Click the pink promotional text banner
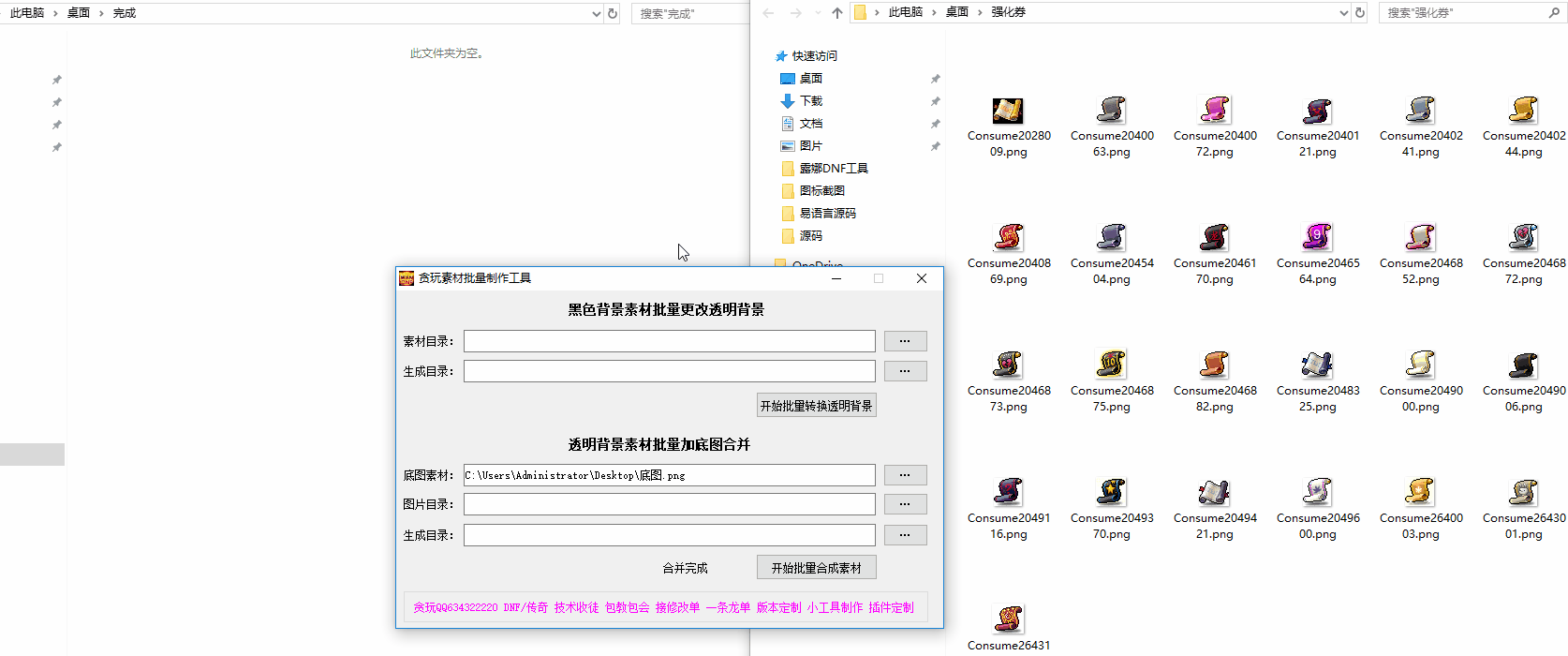 pos(664,607)
